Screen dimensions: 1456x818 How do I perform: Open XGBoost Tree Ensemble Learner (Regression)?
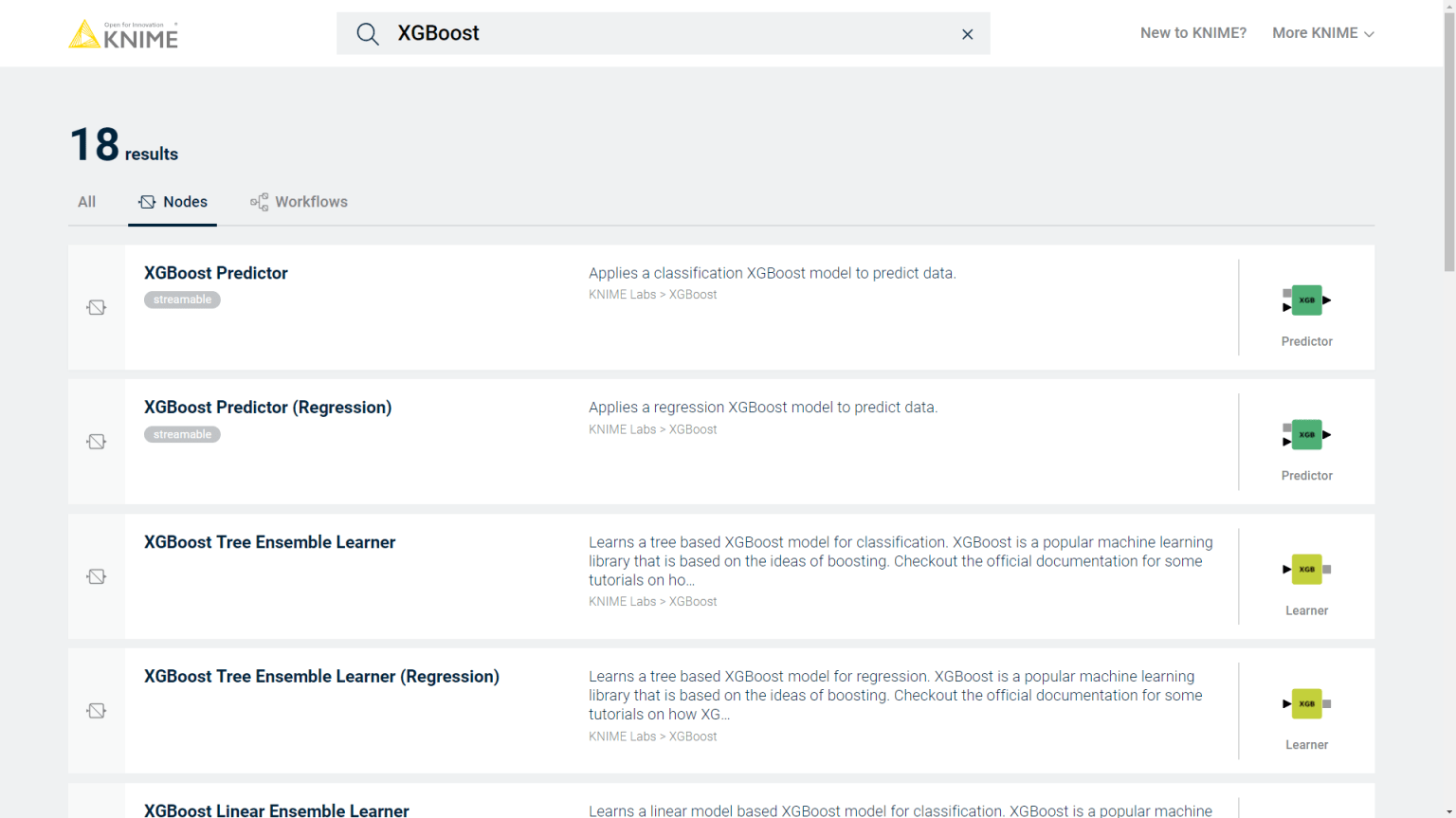(321, 677)
